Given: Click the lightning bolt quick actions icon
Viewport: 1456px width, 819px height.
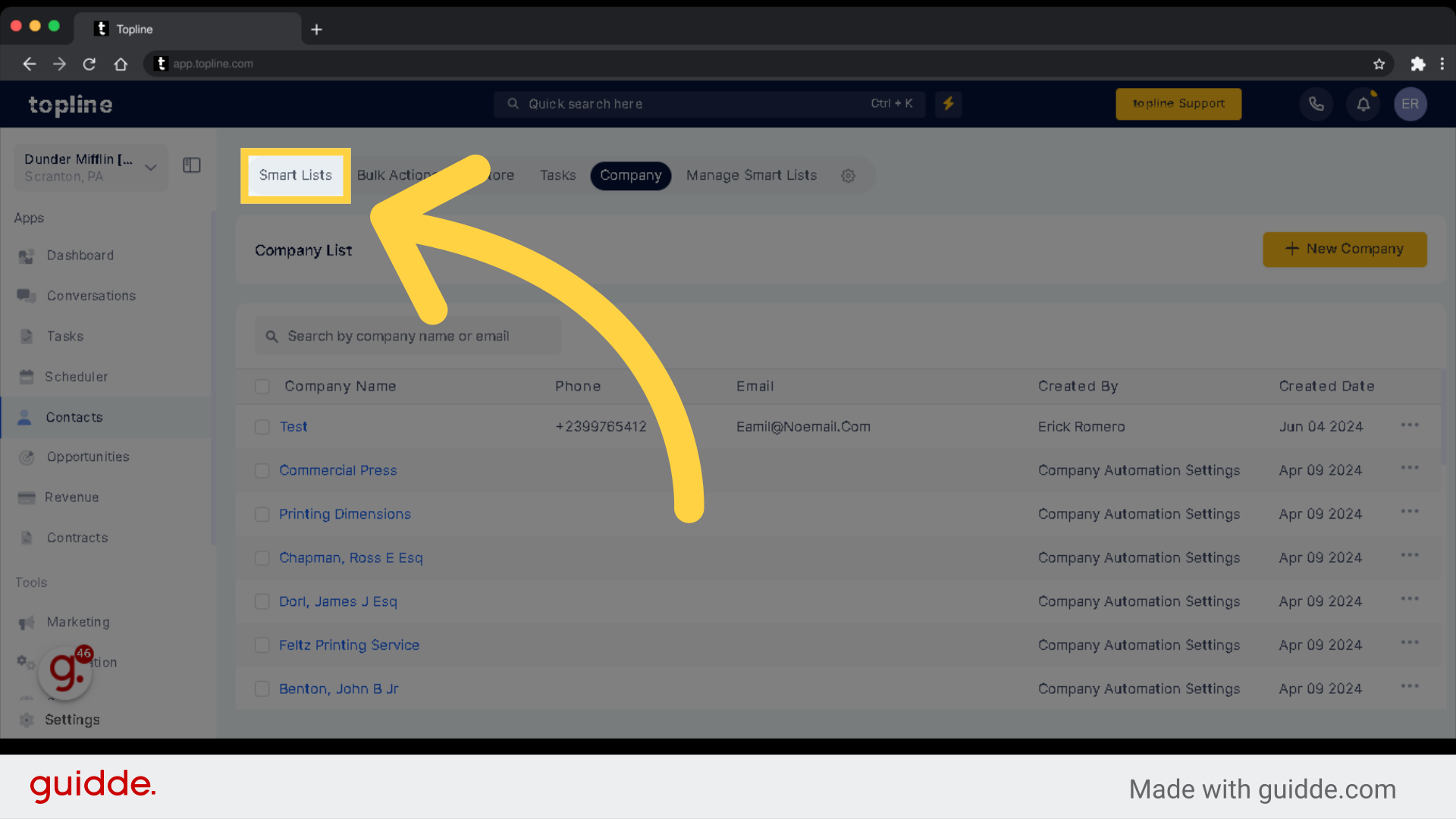Looking at the screenshot, I should tap(948, 104).
